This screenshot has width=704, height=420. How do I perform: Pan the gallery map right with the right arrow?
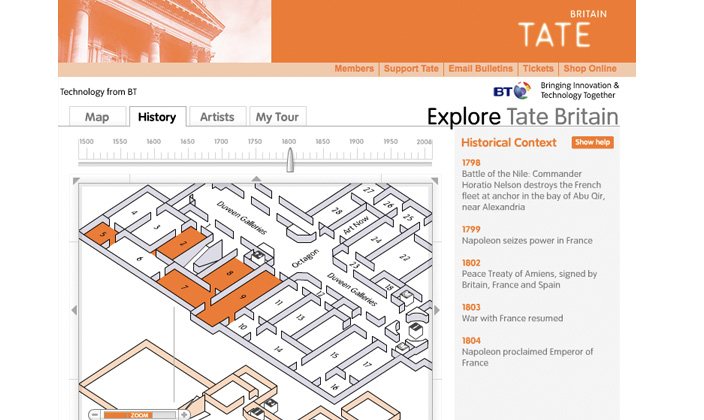[x=437, y=310]
